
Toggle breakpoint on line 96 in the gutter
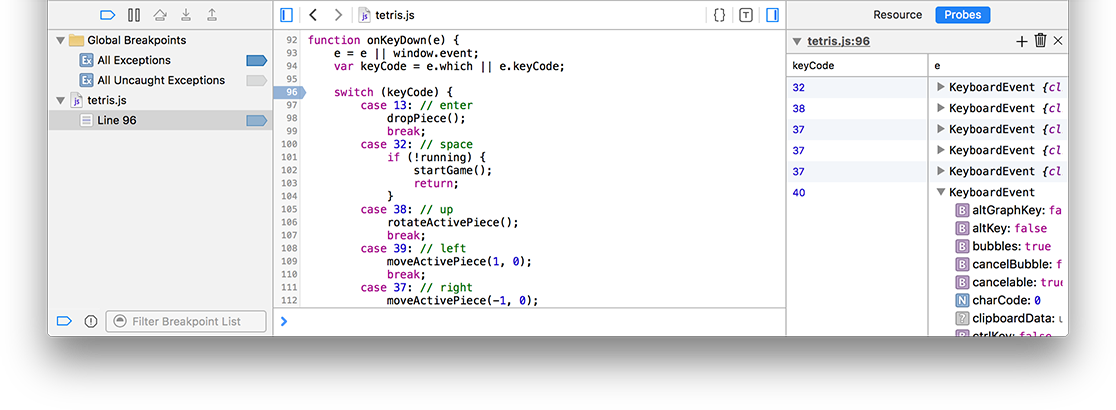[x=290, y=93]
